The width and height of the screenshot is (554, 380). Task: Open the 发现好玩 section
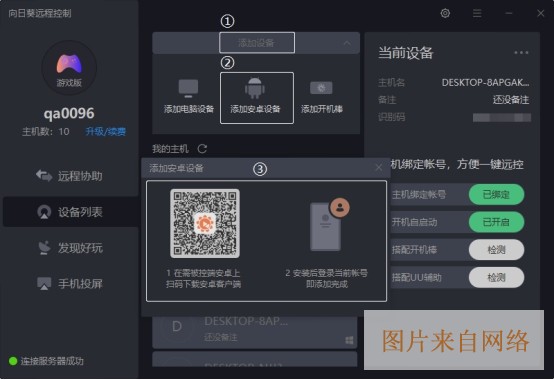[x=69, y=248]
